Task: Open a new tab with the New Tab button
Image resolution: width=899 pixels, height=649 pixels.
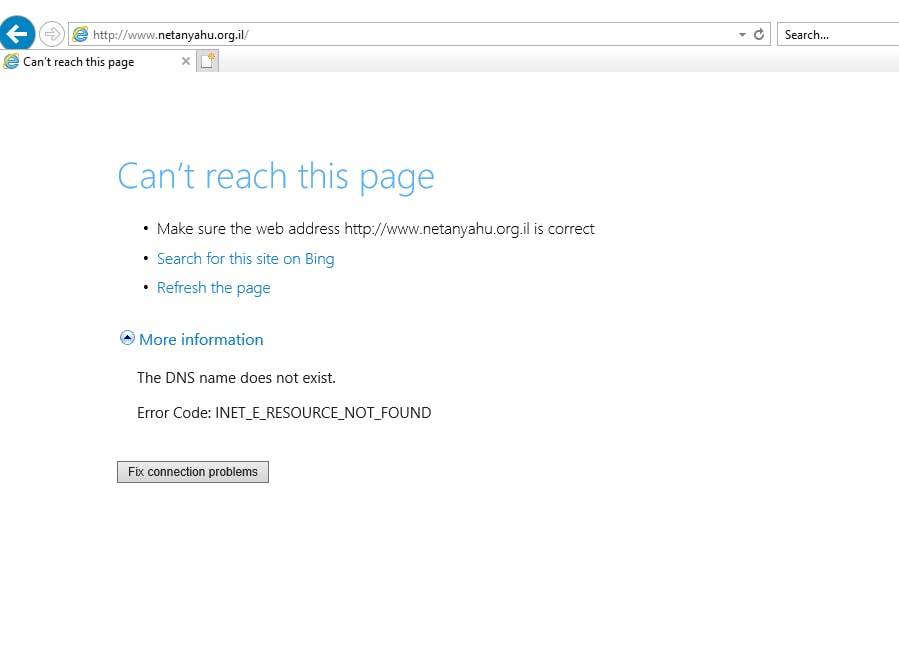Action: point(208,61)
